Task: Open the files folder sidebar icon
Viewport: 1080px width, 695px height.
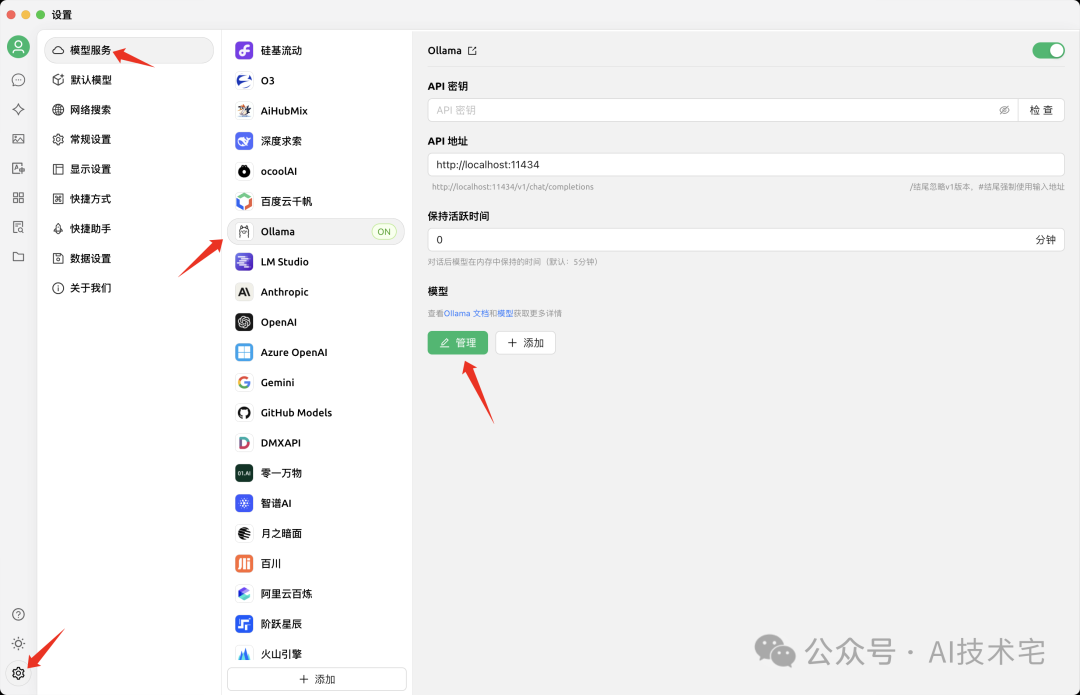Action: tap(19, 257)
